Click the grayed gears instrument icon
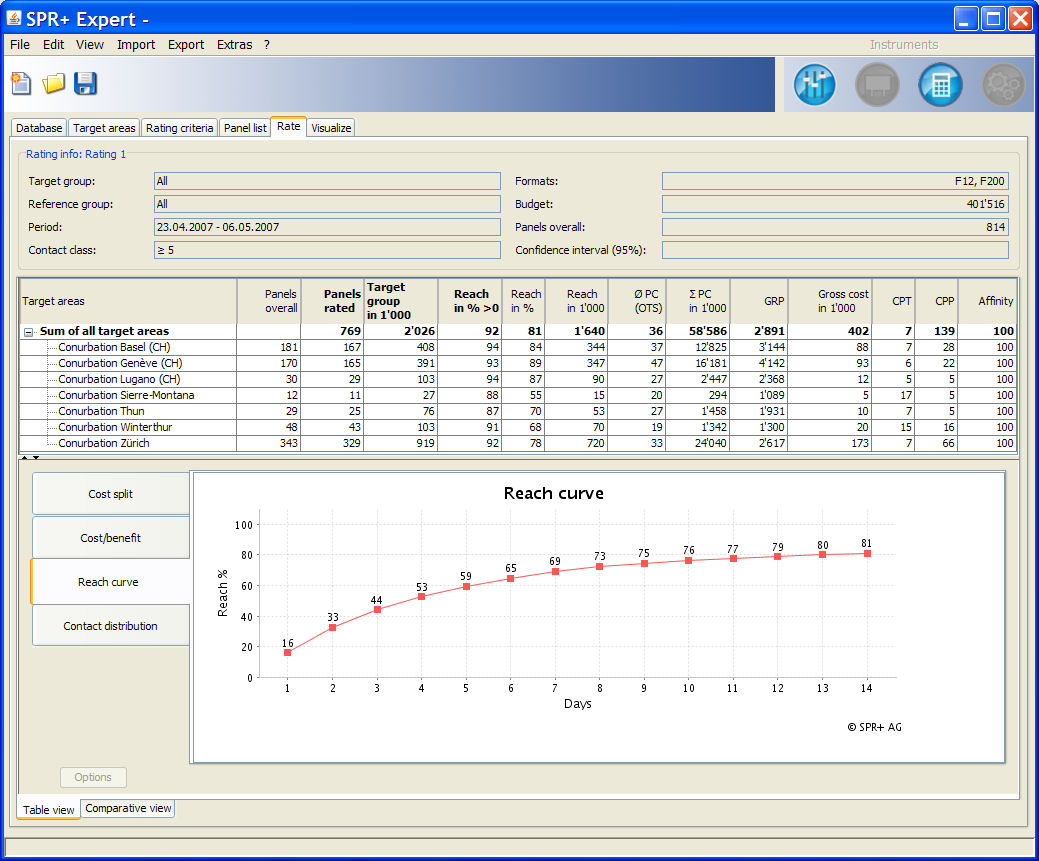Viewport: 1039px width, 861px height. click(x=1002, y=85)
